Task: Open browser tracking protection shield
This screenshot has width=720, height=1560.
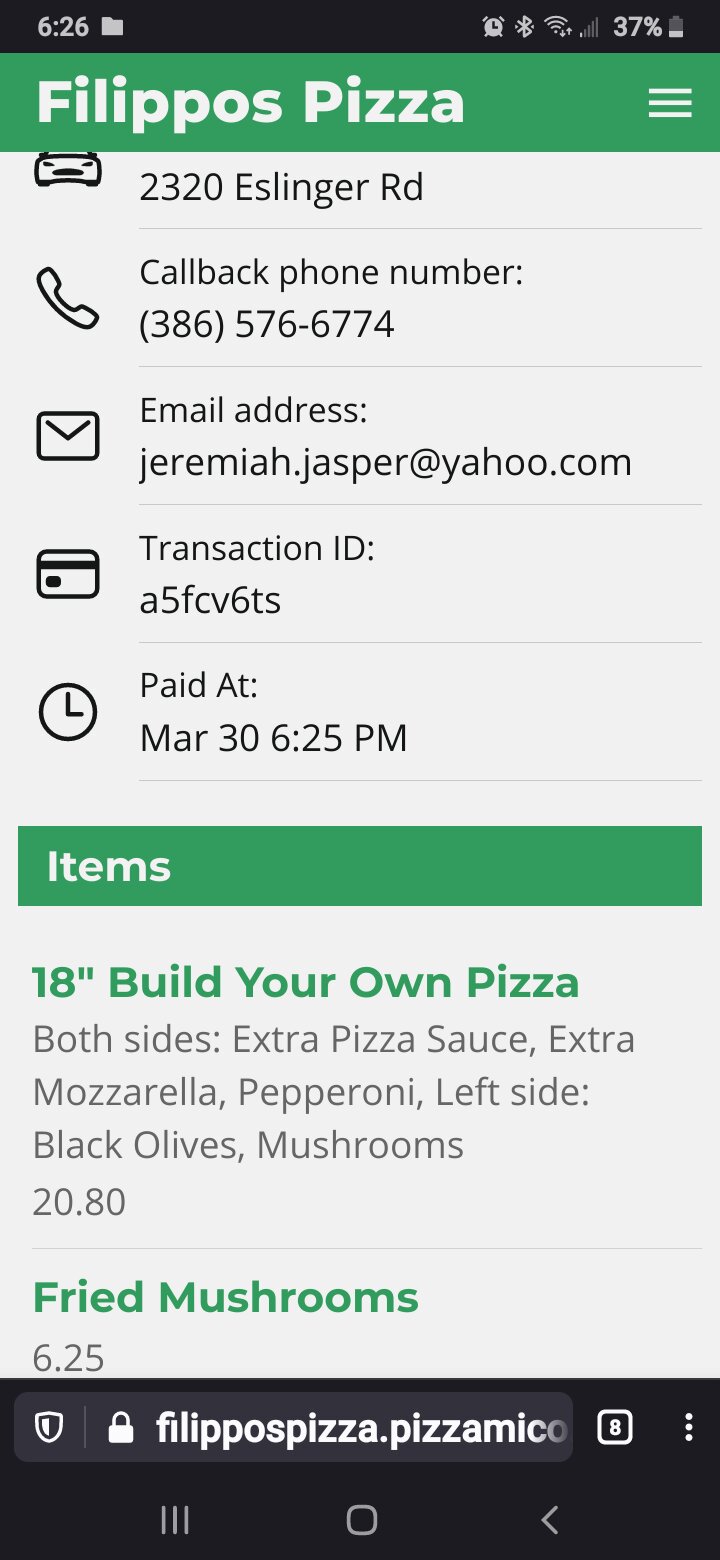Action: [x=49, y=1429]
